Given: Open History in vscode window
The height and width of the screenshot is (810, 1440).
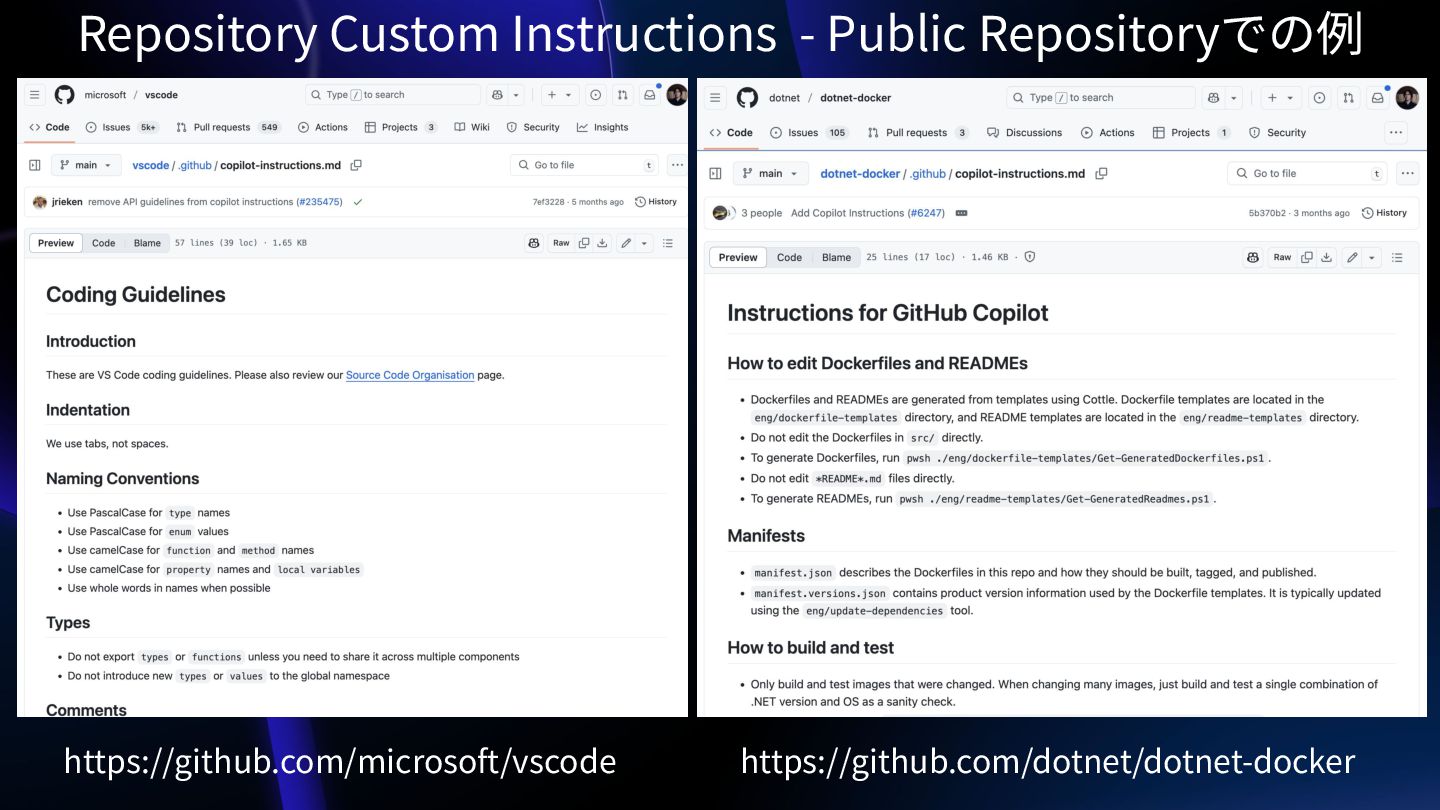Looking at the screenshot, I should coord(656,202).
